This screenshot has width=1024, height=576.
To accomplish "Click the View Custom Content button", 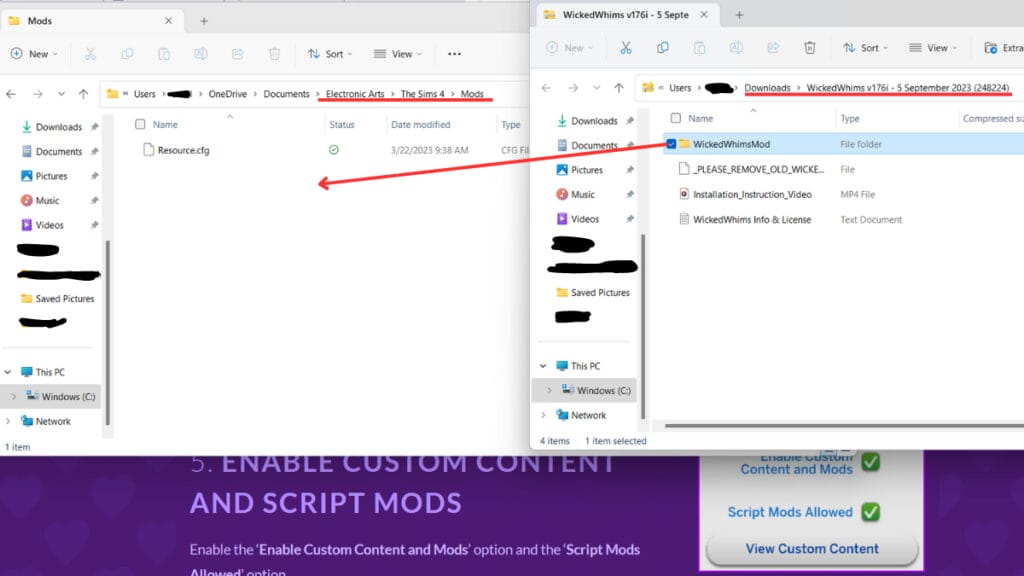I will point(811,548).
